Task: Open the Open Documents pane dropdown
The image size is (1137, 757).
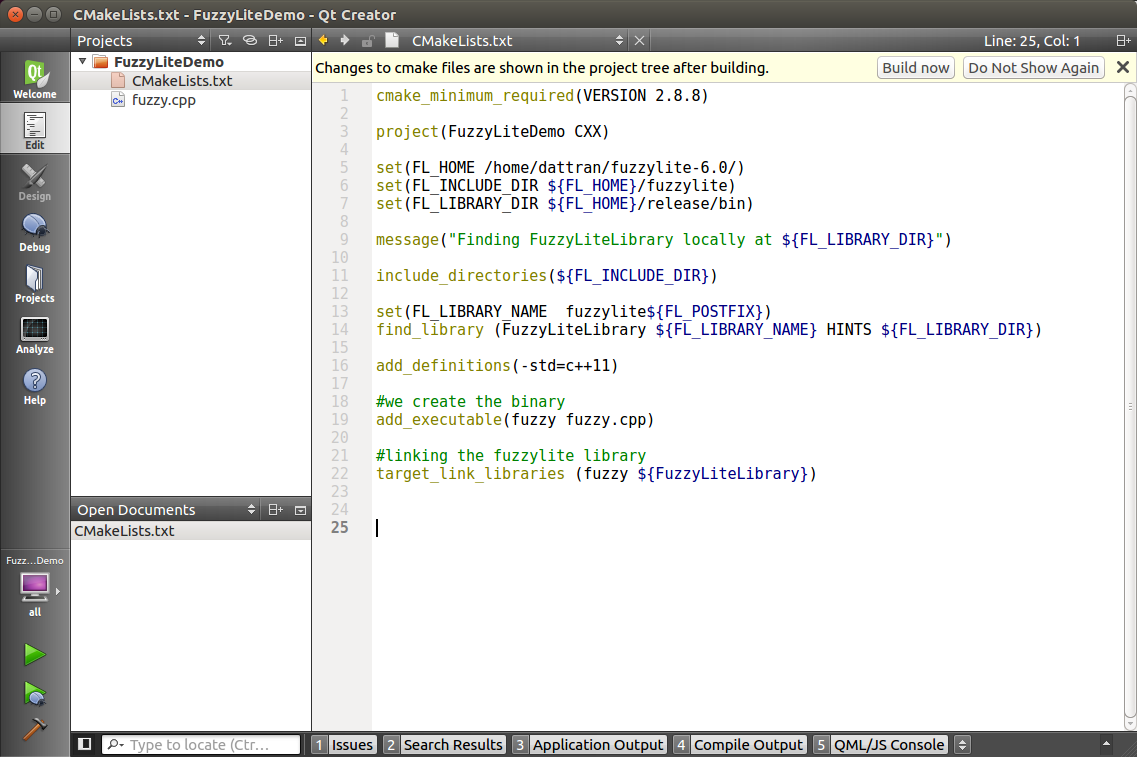Action: pos(166,510)
